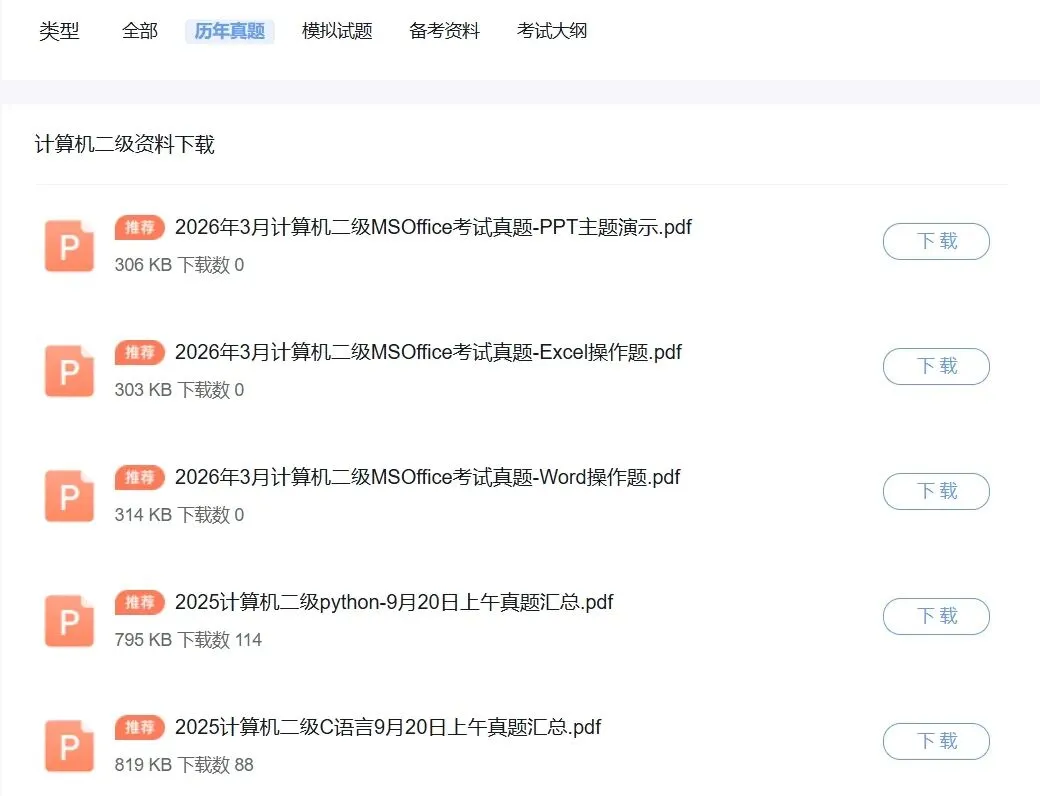The height and width of the screenshot is (796, 1040).
Task: Click the PDF icon next to Word操作题 file
Action: click(68, 495)
